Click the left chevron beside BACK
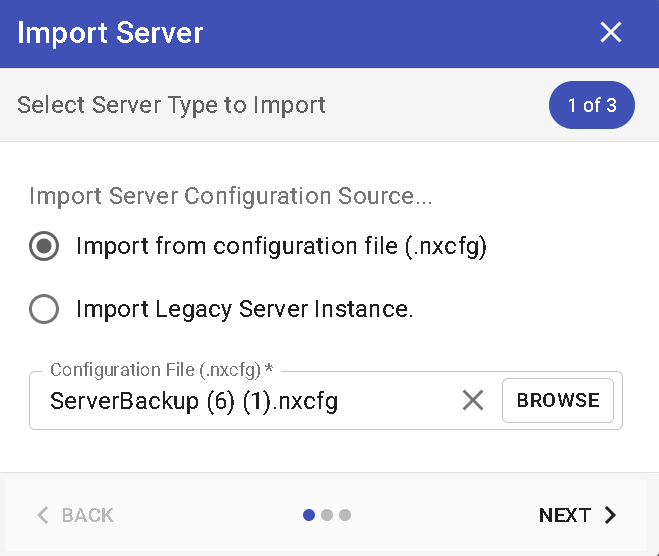The height and width of the screenshot is (556, 659). tap(43, 516)
